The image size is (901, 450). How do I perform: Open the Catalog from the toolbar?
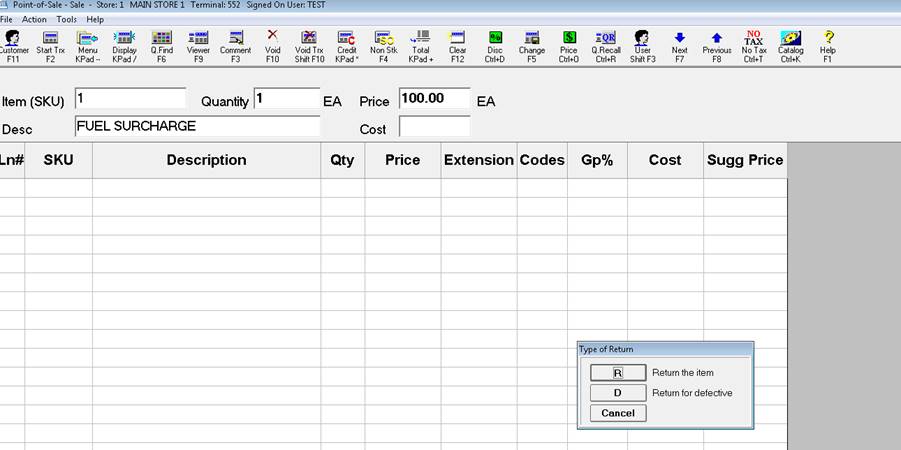point(790,45)
